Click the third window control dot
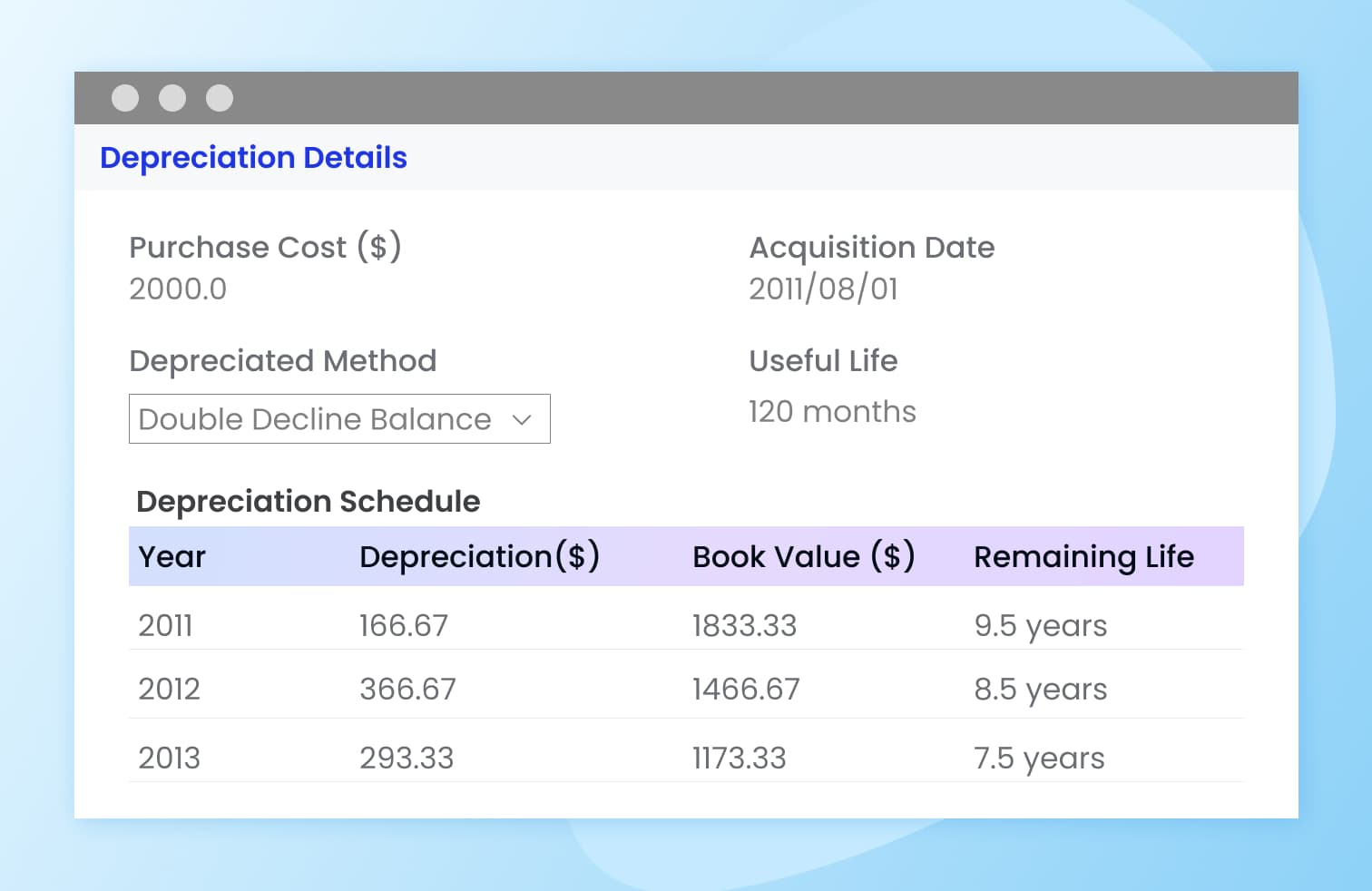Viewport: 1372px width, 891px height. tap(220, 98)
